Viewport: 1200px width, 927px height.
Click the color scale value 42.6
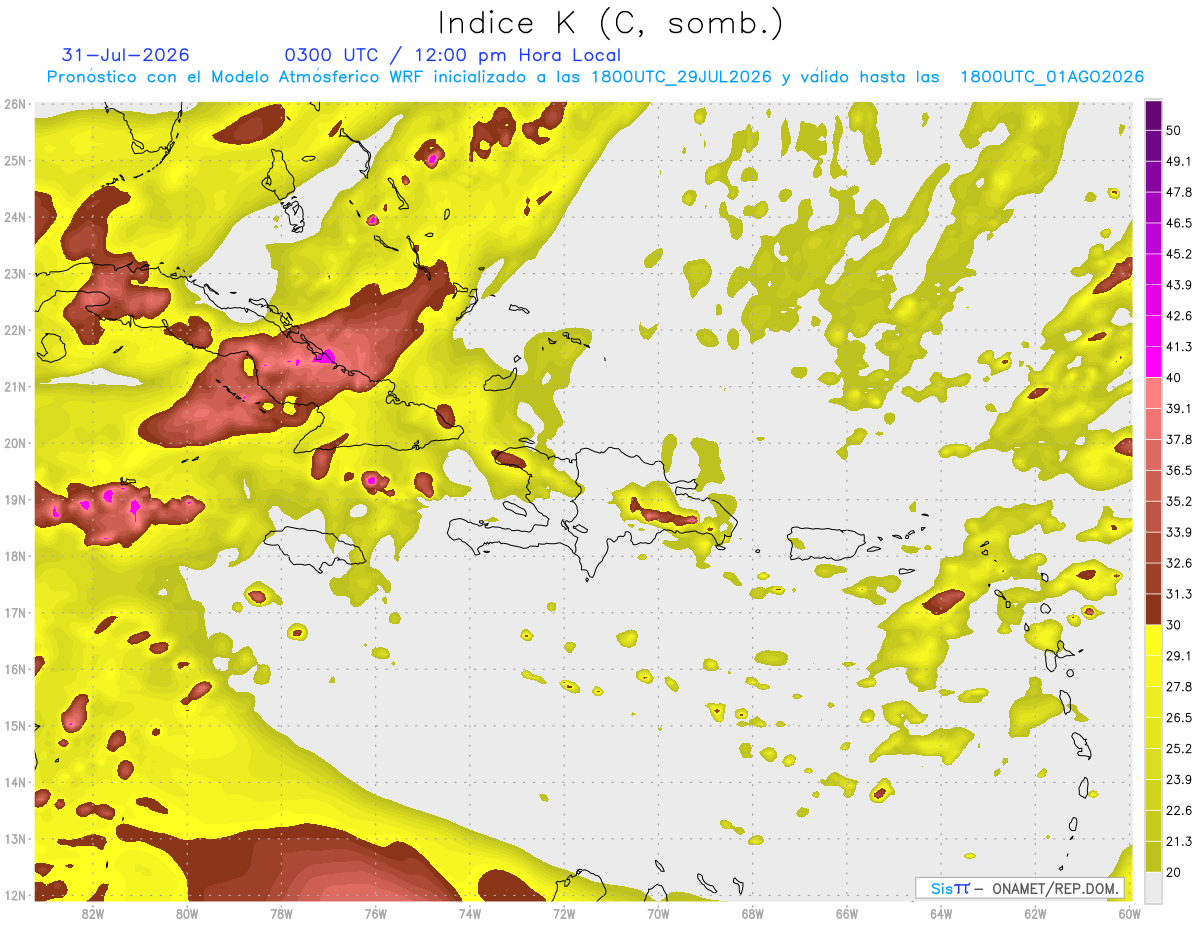[1180, 316]
